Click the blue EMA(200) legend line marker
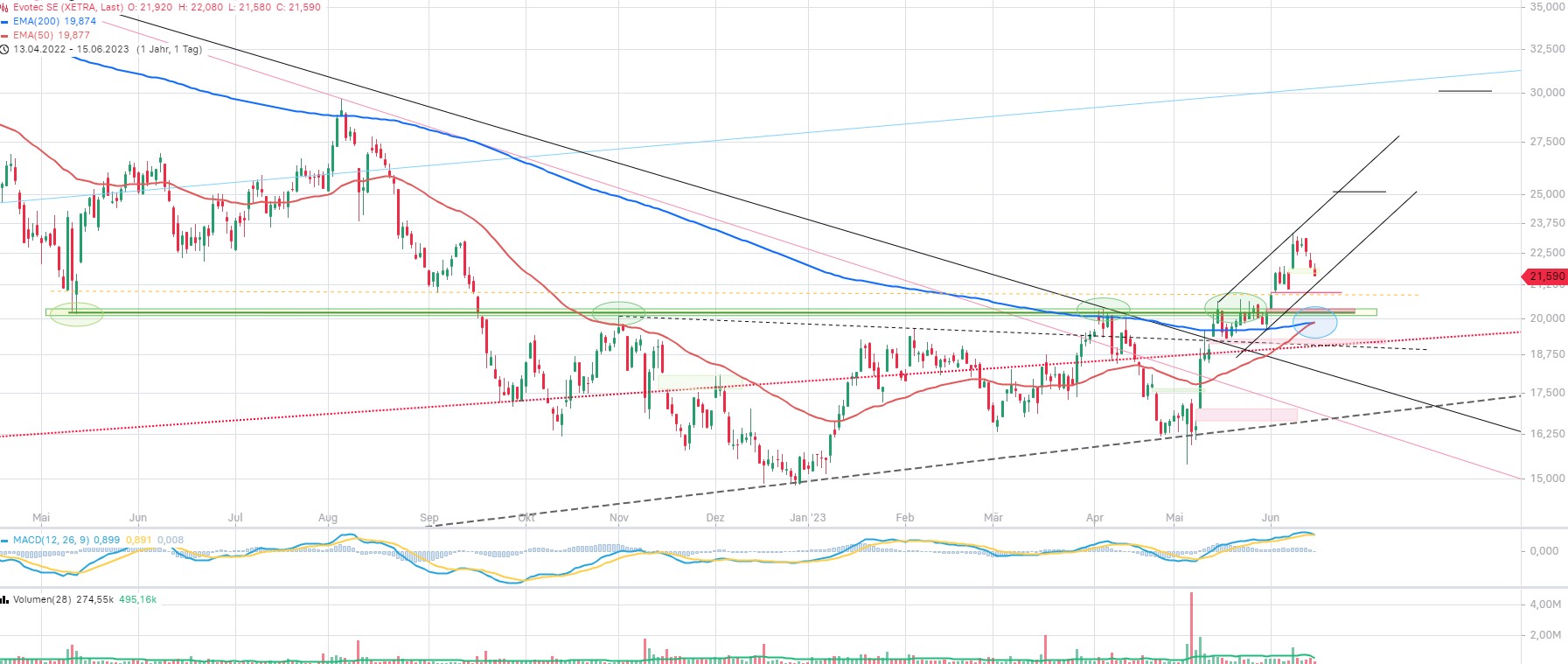 [5, 22]
